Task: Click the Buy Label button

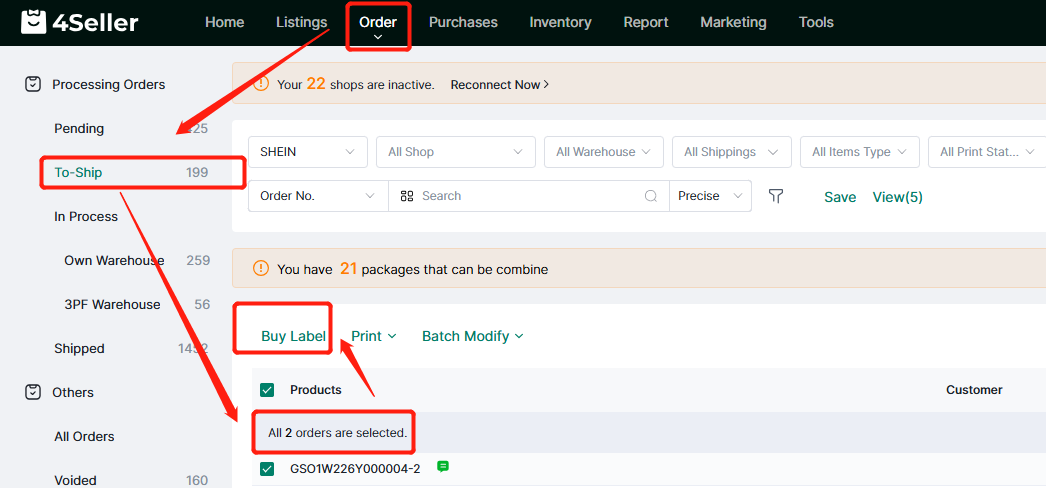Action: [293, 336]
